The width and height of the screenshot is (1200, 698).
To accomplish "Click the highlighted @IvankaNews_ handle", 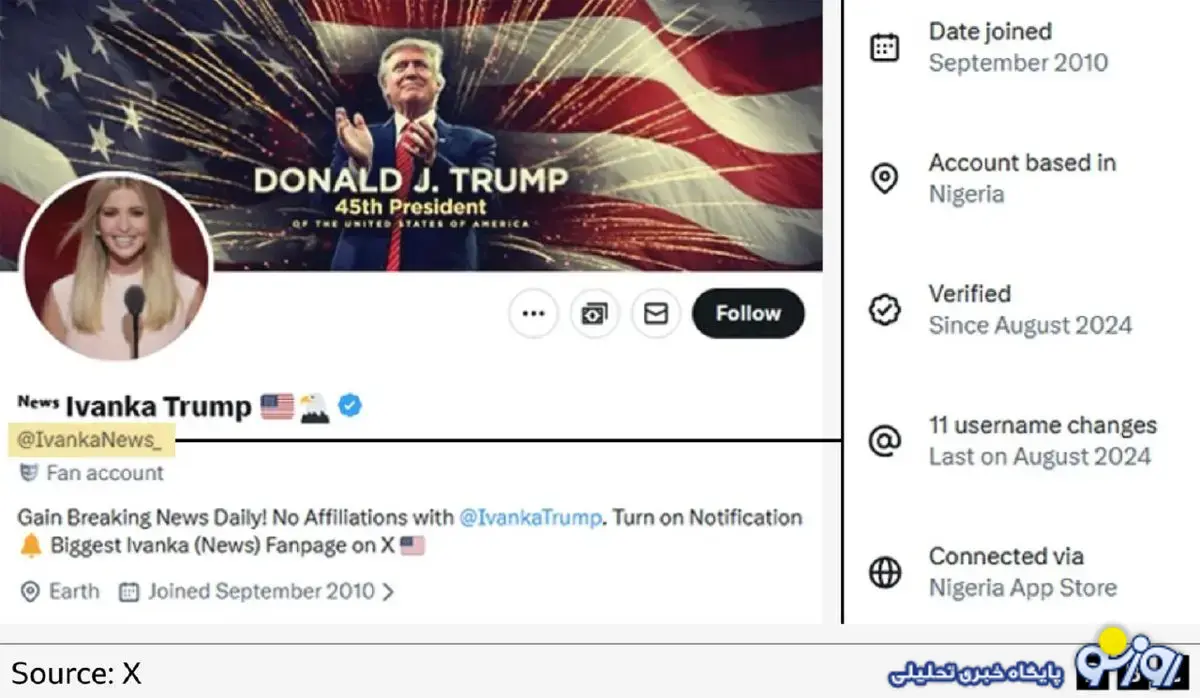I will click(88, 439).
